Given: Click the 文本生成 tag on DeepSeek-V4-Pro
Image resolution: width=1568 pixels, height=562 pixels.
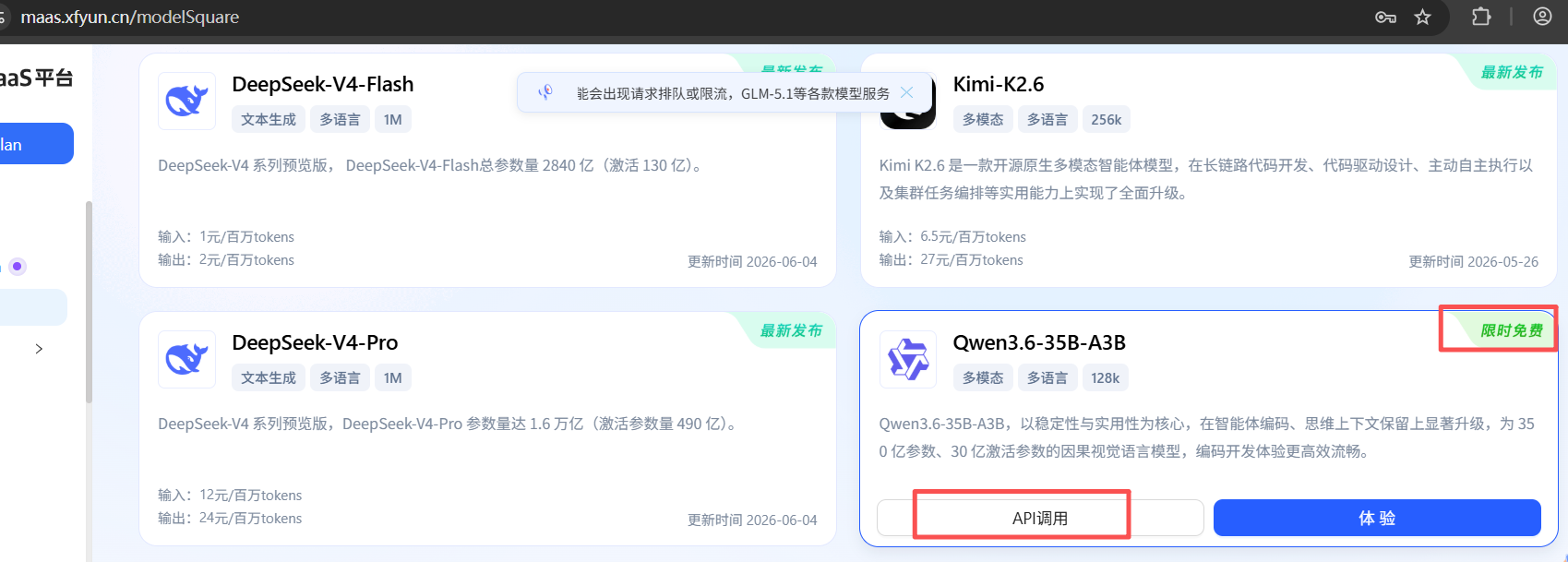Looking at the screenshot, I should [x=269, y=377].
